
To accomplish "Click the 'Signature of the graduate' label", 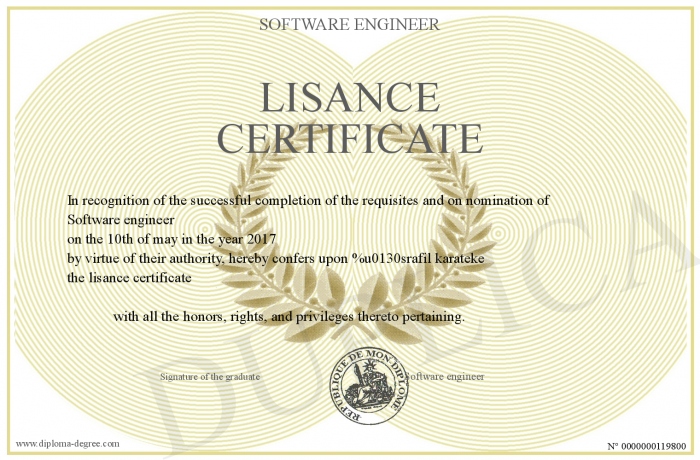I will pos(210,377).
